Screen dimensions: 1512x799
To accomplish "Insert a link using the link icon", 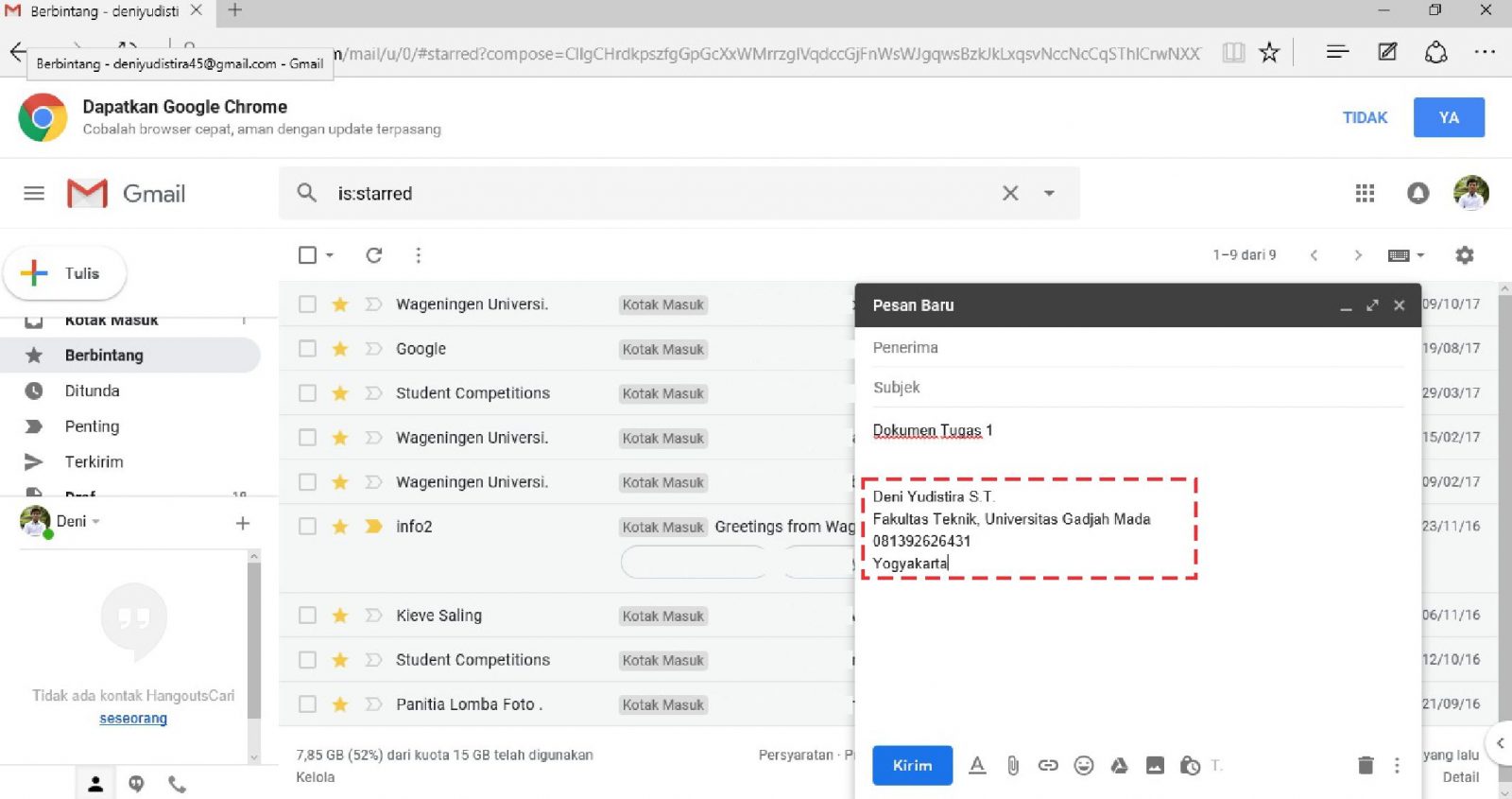I will click(1048, 766).
